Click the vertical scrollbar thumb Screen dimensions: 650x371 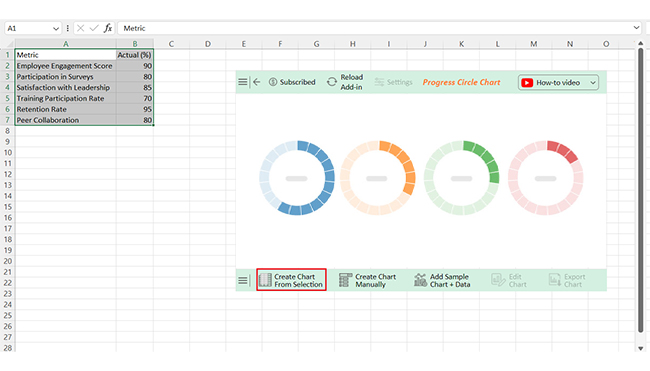click(x=640, y=190)
